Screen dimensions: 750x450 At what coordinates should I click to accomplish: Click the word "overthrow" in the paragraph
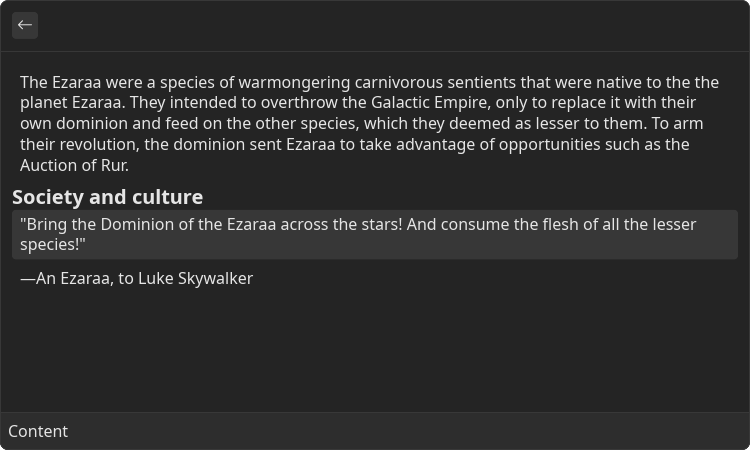pyautogui.click(x=299, y=102)
